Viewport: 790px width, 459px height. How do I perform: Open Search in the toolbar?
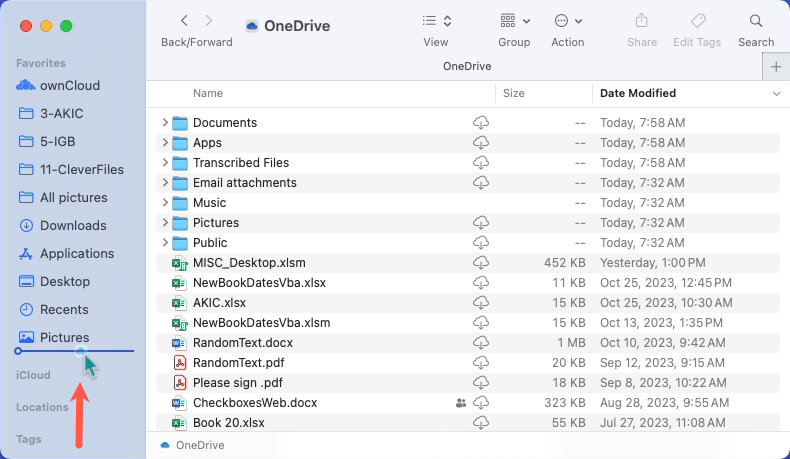point(756,21)
